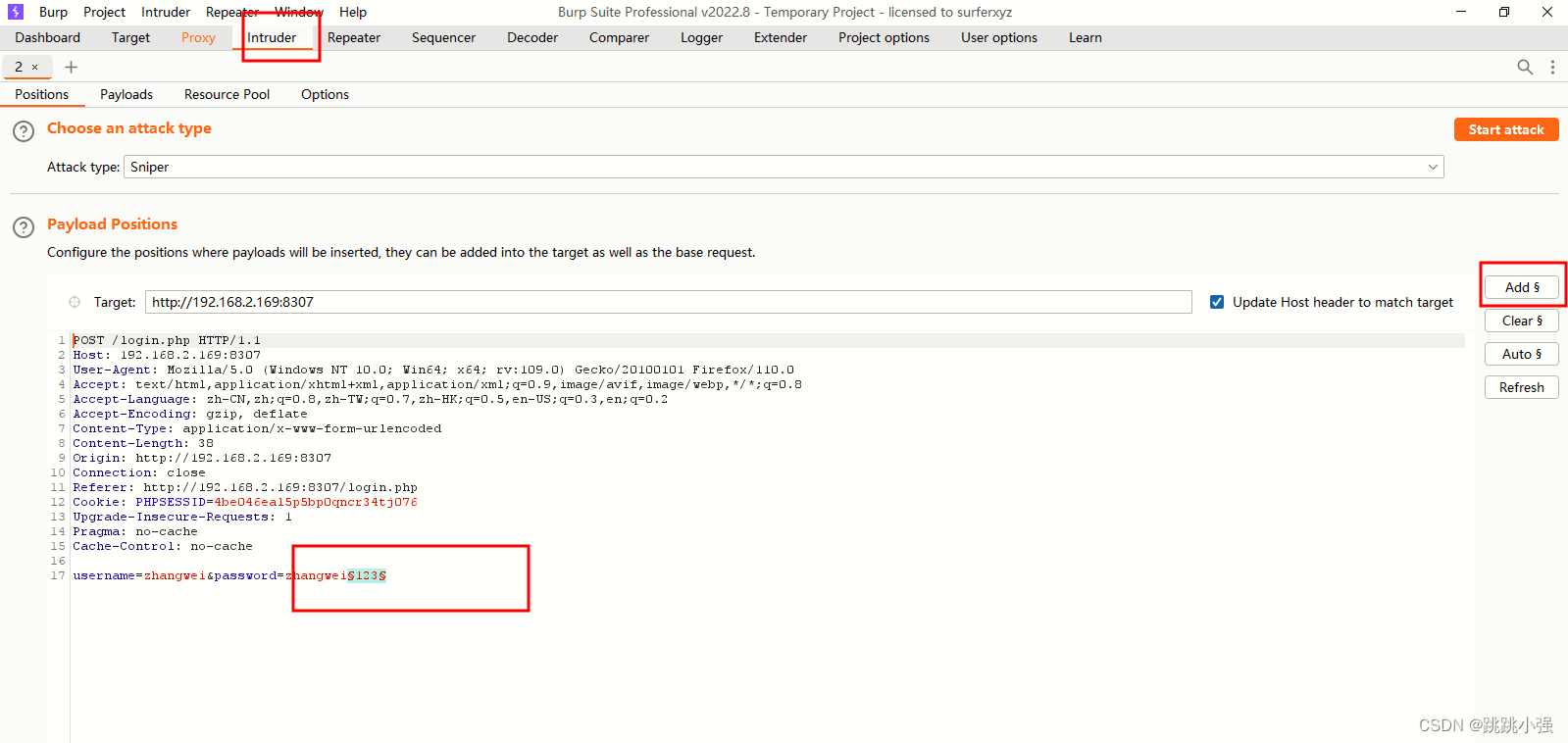Close attack tab 2
Image resolution: width=1568 pixels, height=743 pixels.
coord(35,68)
